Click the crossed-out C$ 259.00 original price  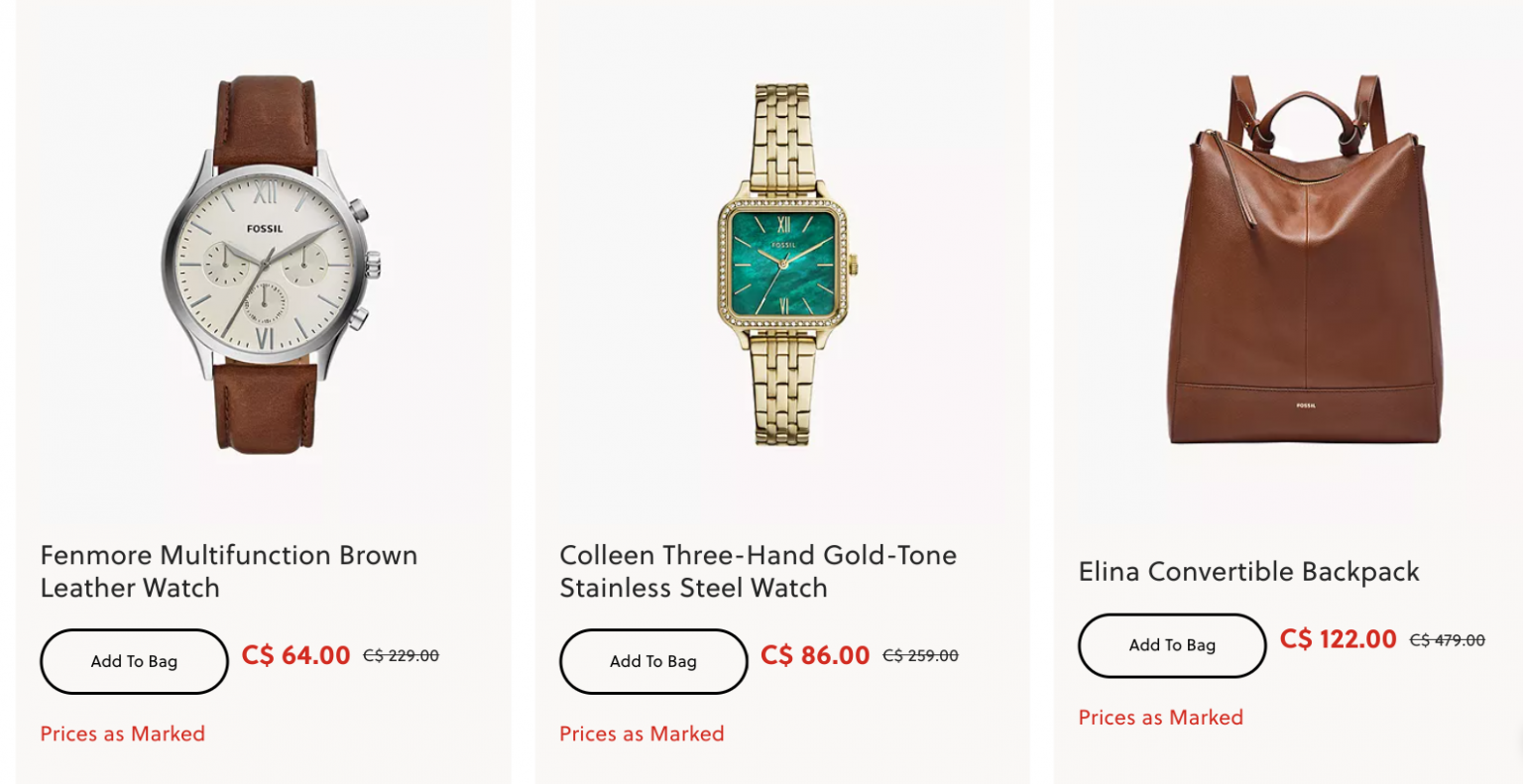pyautogui.click(x=920, y=655)
